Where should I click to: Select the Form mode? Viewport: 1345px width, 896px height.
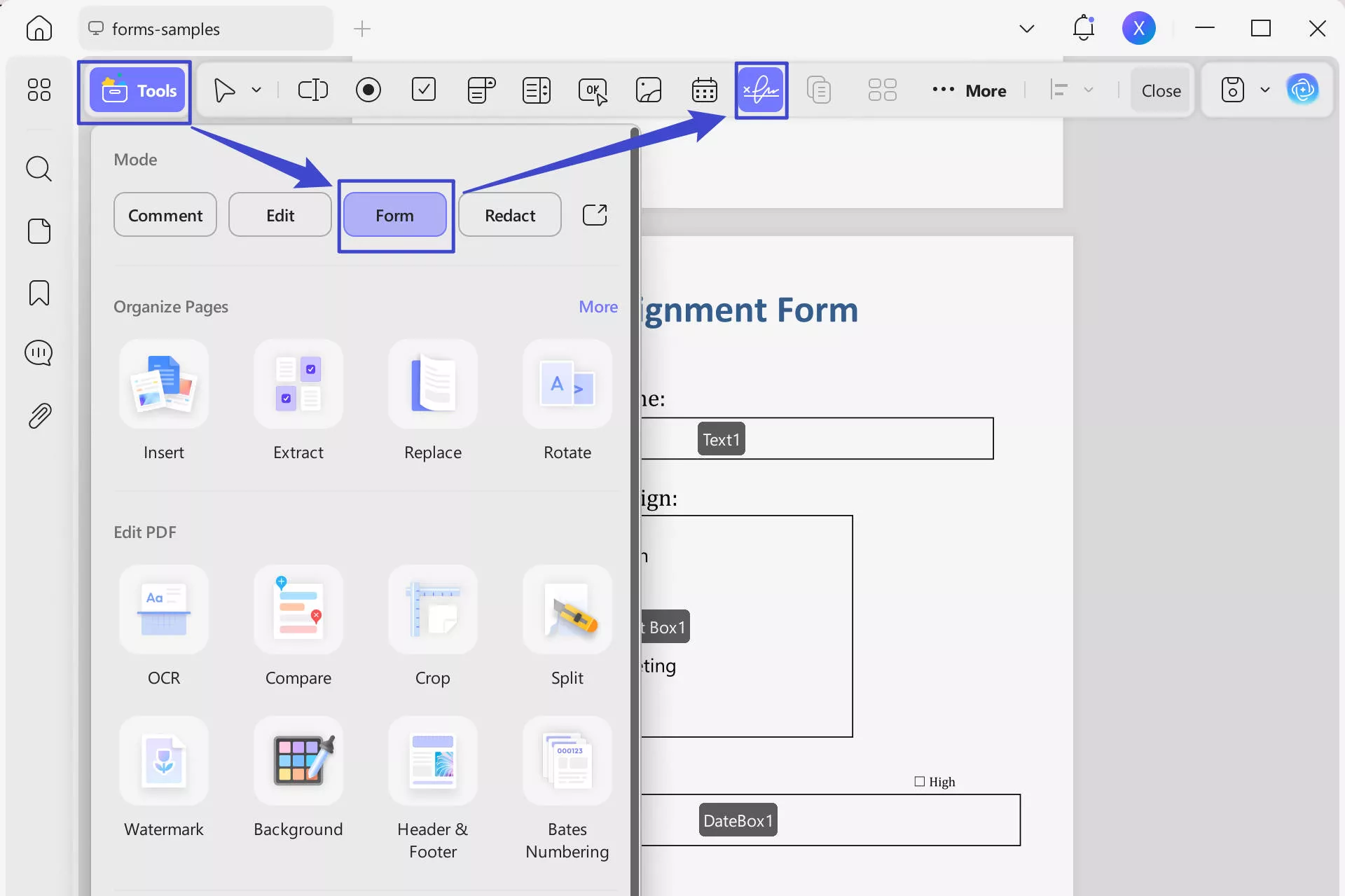[395, 214]
